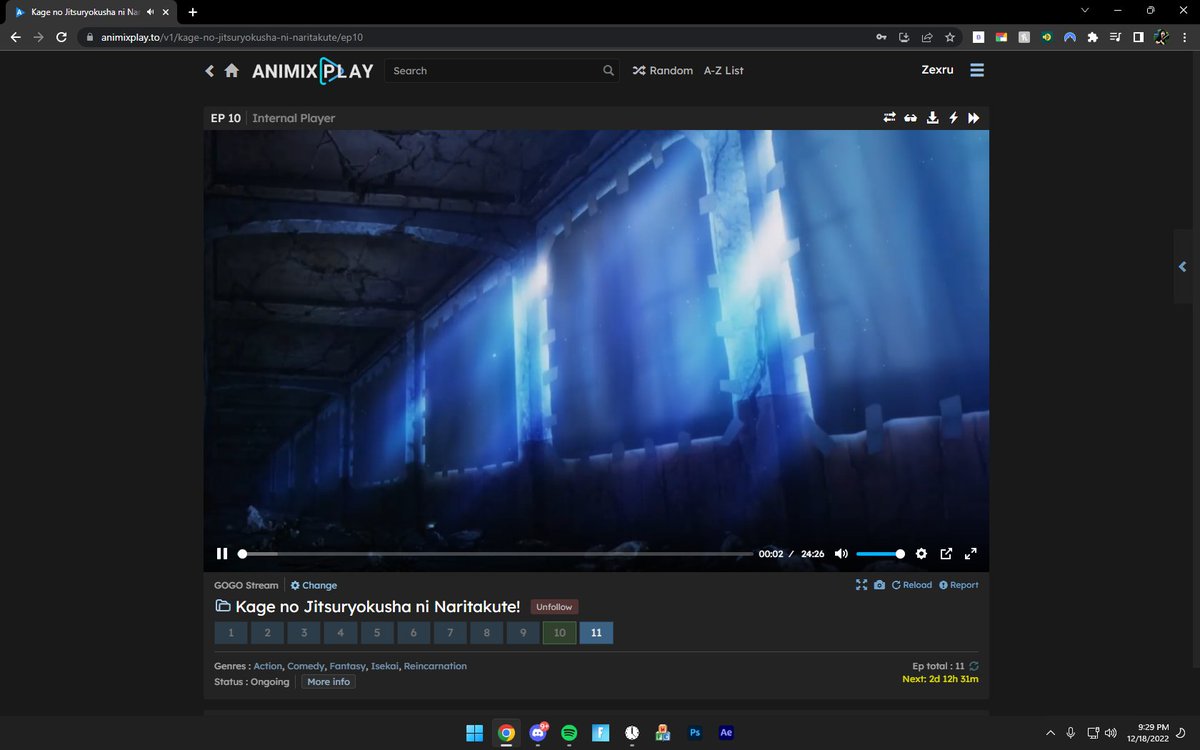Open the Fantasy genre link
Image resolution: width=1200 pixels, height=750 pixels.
pyautogui.click(x=348, y=666)
